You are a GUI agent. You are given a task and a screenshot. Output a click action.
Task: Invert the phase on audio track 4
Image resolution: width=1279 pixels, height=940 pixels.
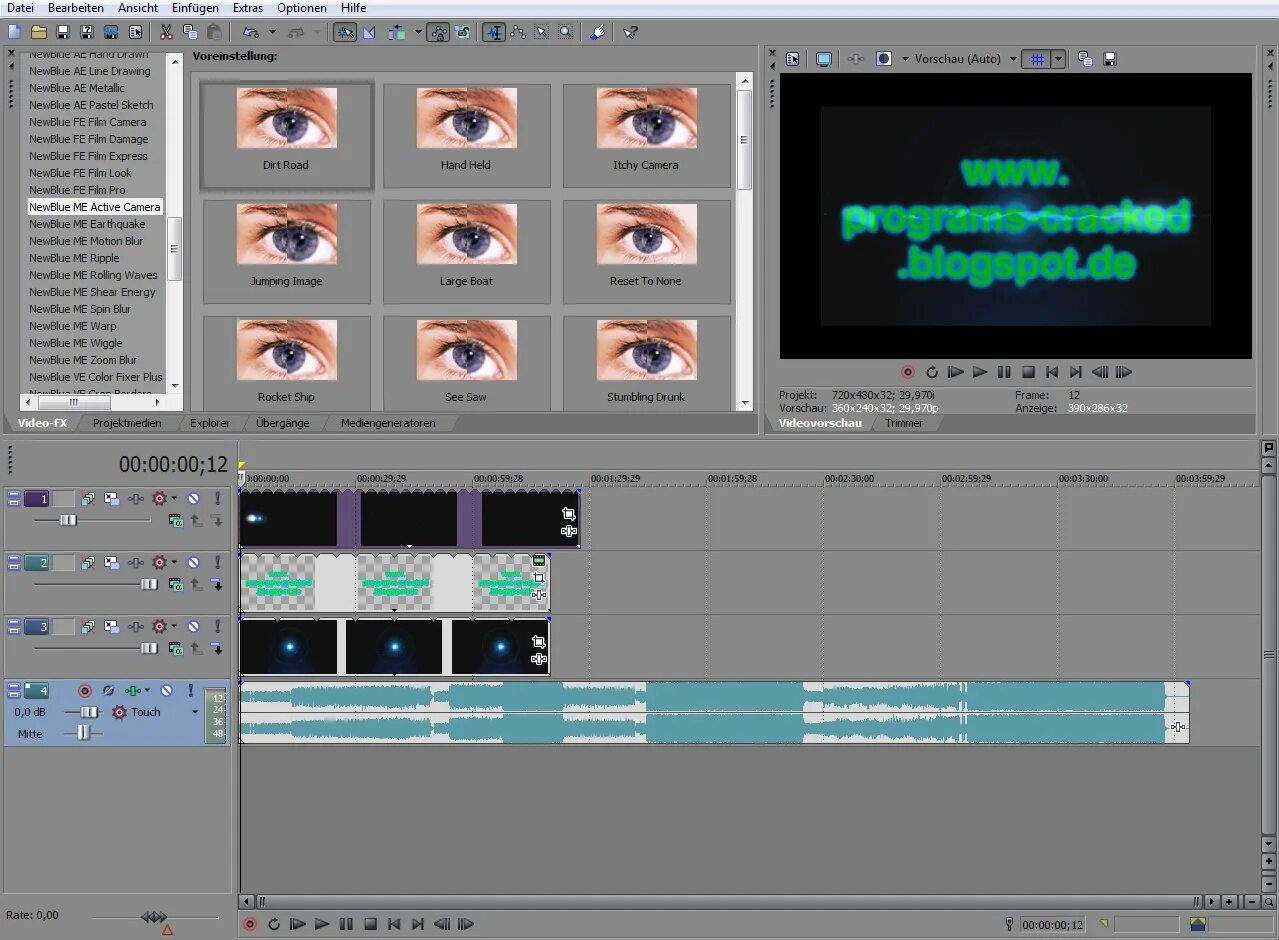pos(108,690)
